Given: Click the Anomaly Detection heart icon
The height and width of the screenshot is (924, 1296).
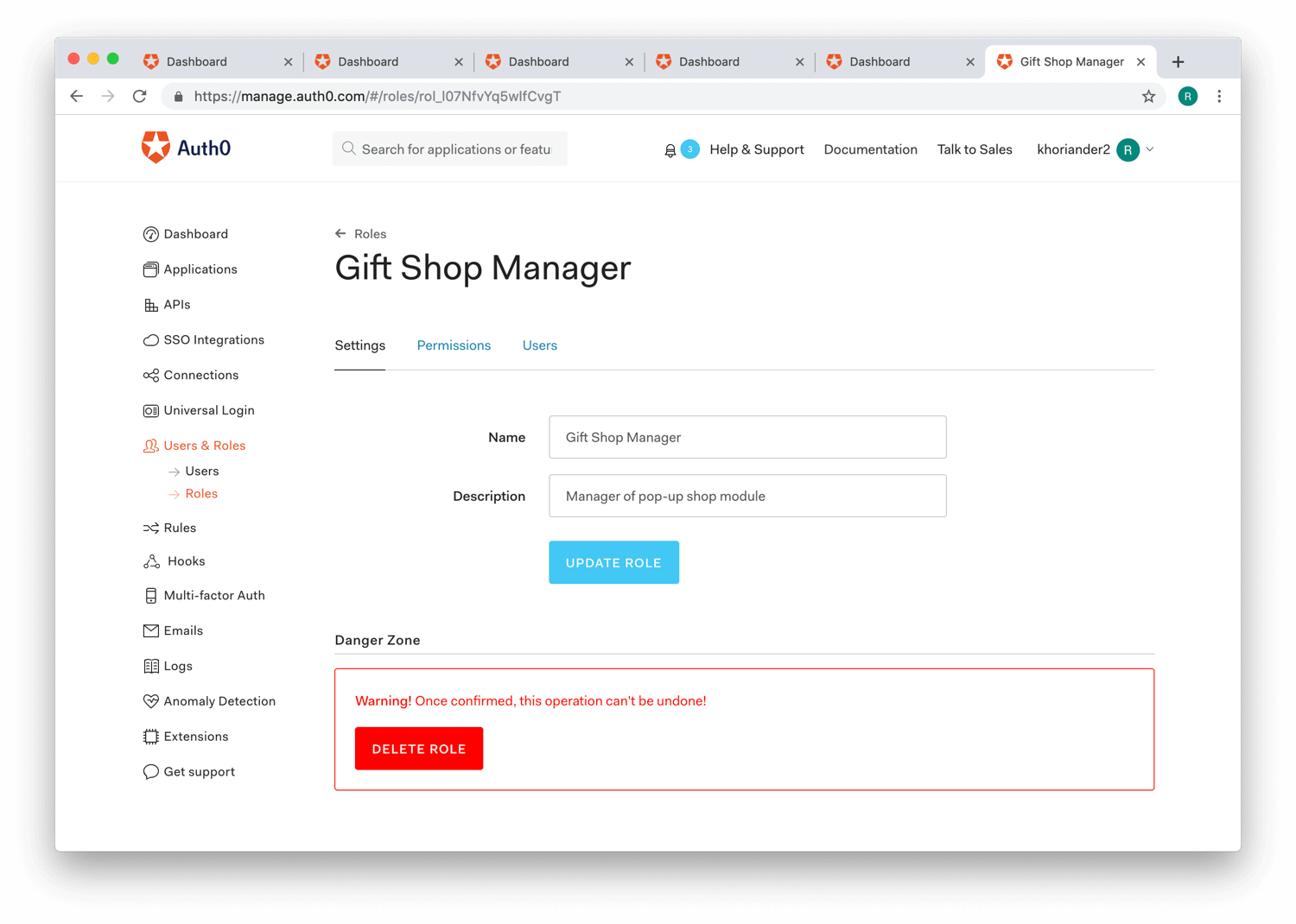Looking at the screenshot, I should coord(150,701).
